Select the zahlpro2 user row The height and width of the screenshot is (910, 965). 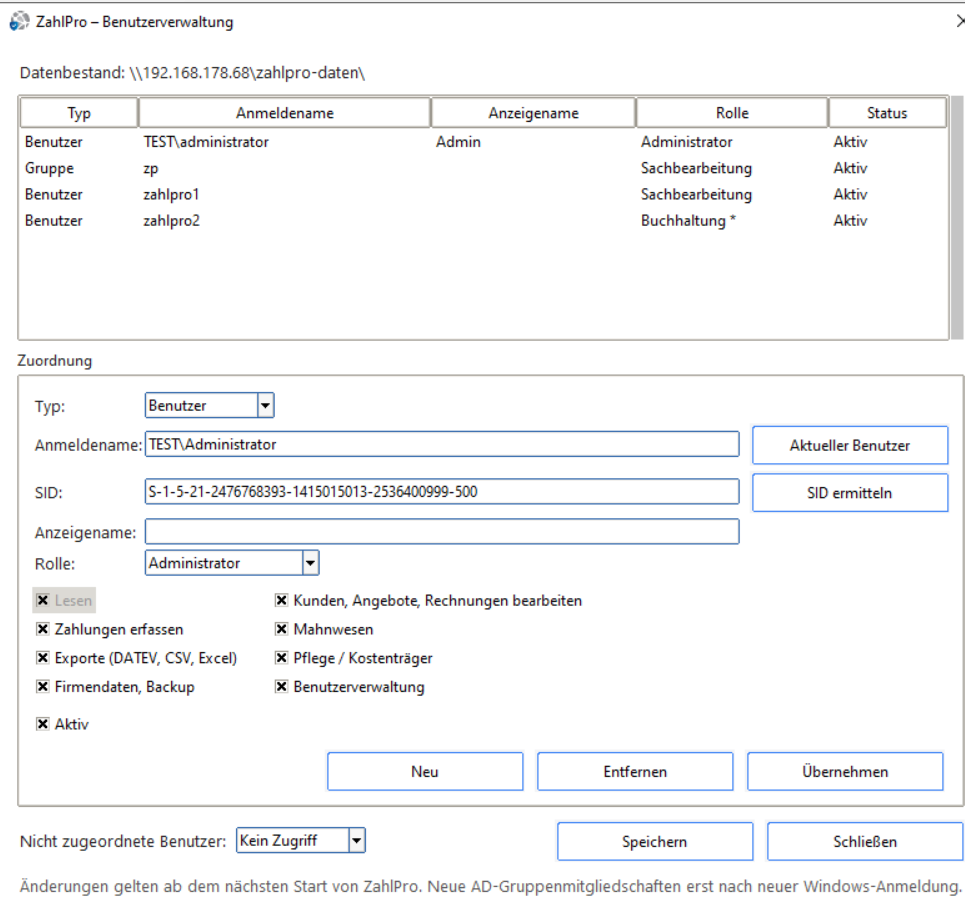point(483,220)
